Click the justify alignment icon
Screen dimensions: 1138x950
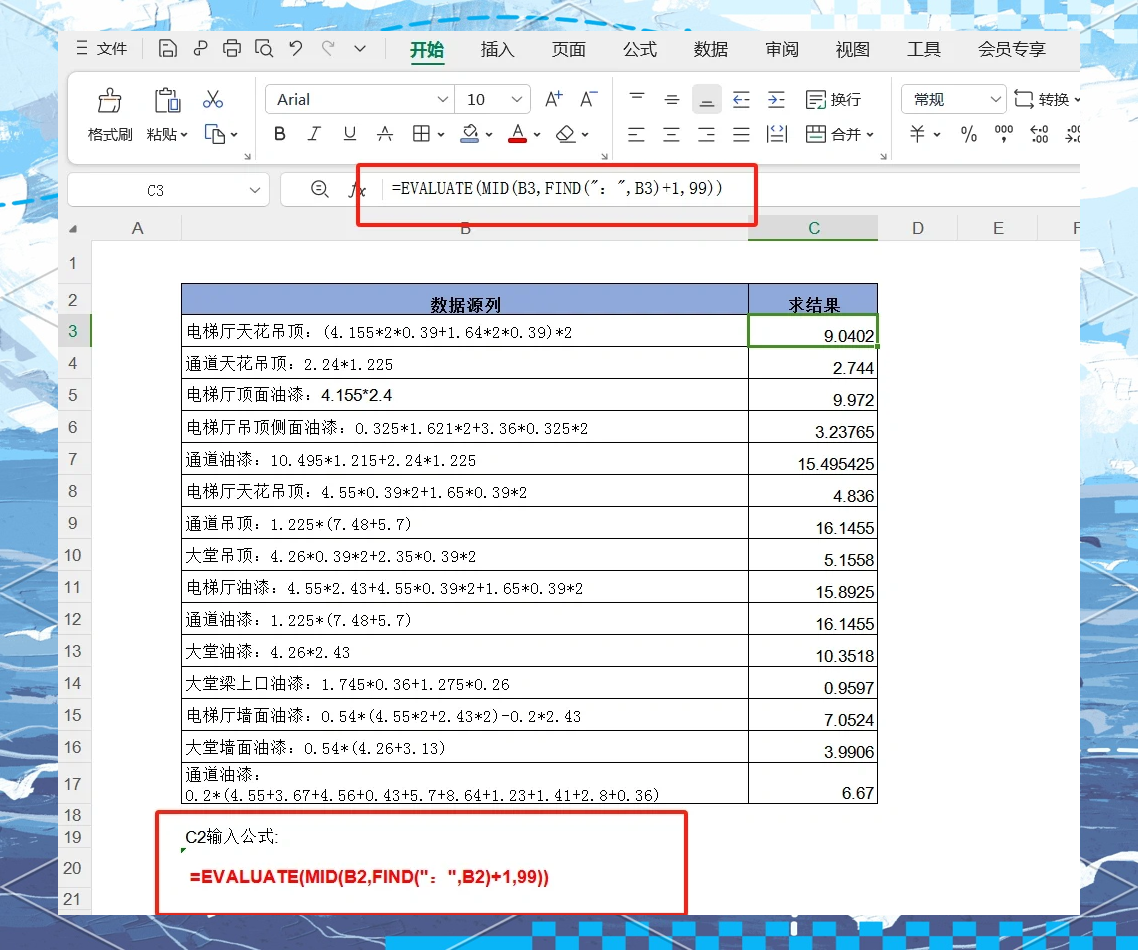point(741,134)
